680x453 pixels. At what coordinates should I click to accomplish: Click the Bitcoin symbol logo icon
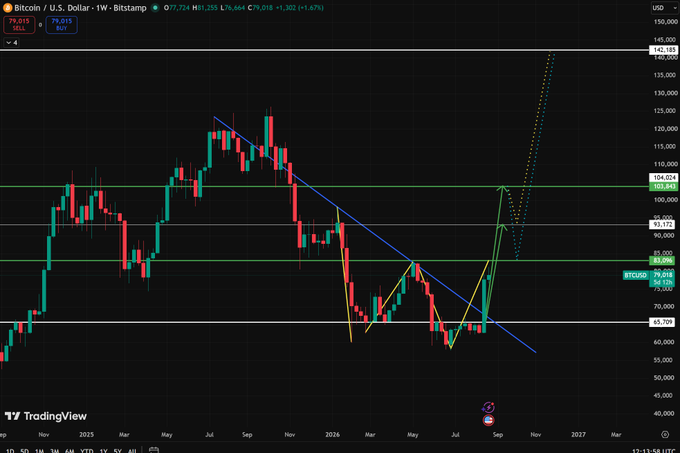click(7, 8)
